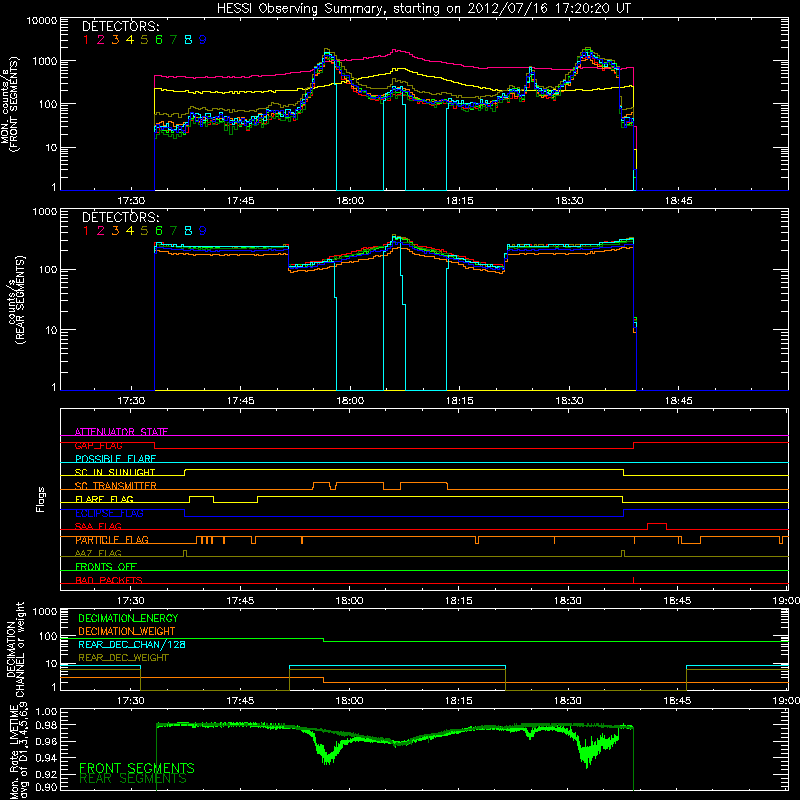Screen dimensions: 800x800
Task: Click the MON. counts/s (FRONT SEGMENTS) axis title
Action: 9,104
